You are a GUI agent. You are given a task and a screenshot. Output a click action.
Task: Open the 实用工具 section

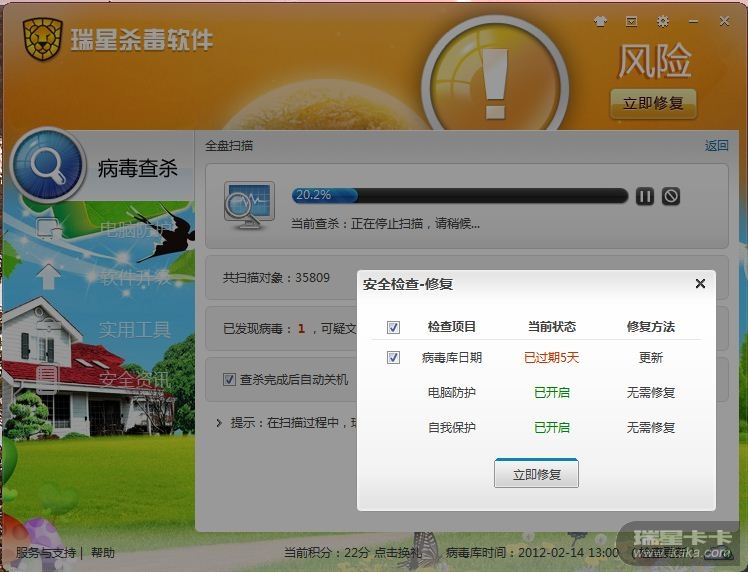coord(135,330)
